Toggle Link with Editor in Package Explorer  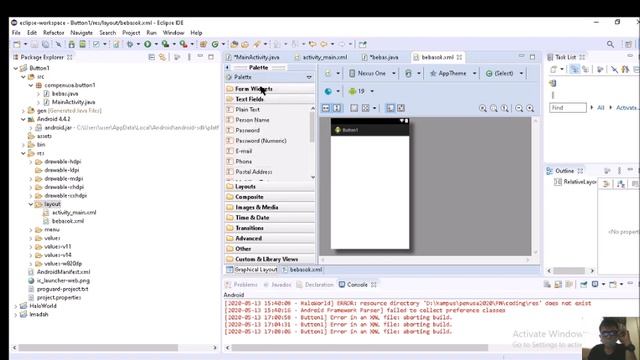tap(162, 57)
